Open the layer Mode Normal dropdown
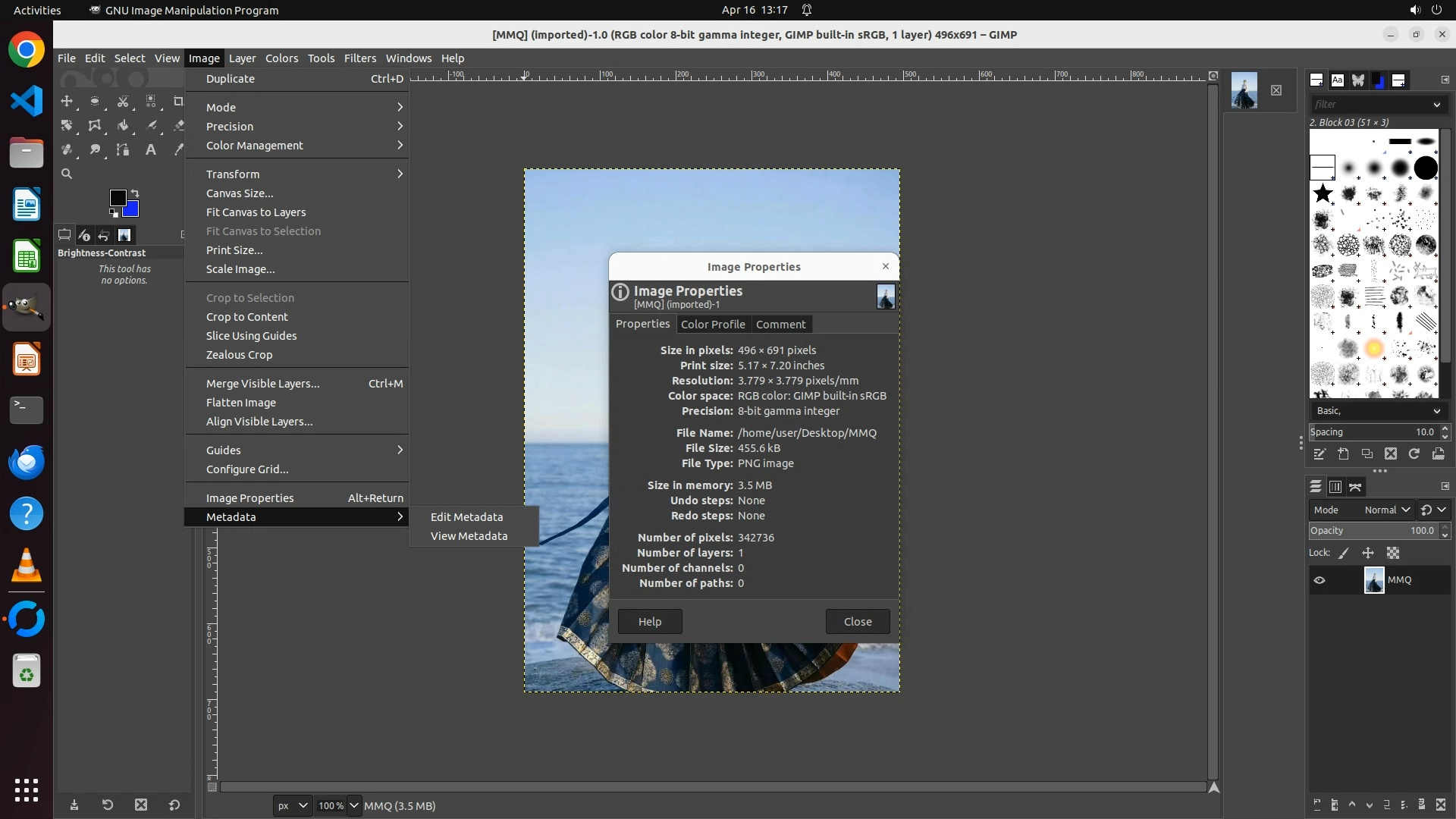1456x819 pixels. (1387, 510)
